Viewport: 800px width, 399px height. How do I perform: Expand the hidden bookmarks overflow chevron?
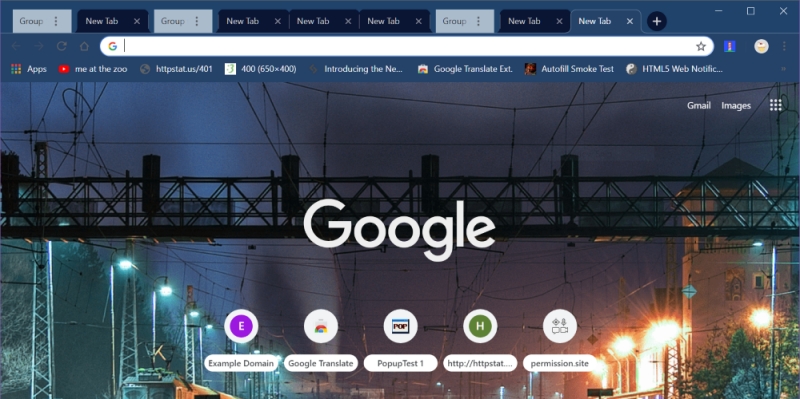pos(783,69)
